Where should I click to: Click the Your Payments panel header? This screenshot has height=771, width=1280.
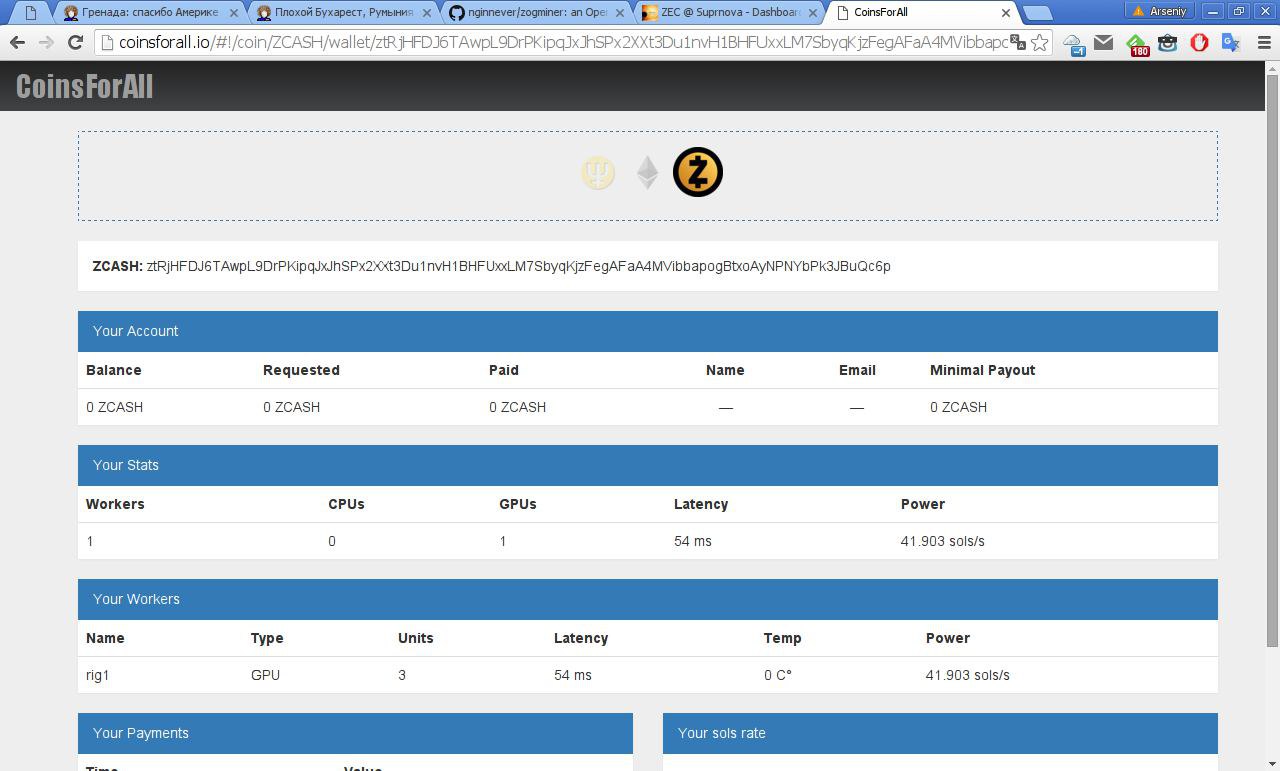pyautogui.click(x=355, y=733)
